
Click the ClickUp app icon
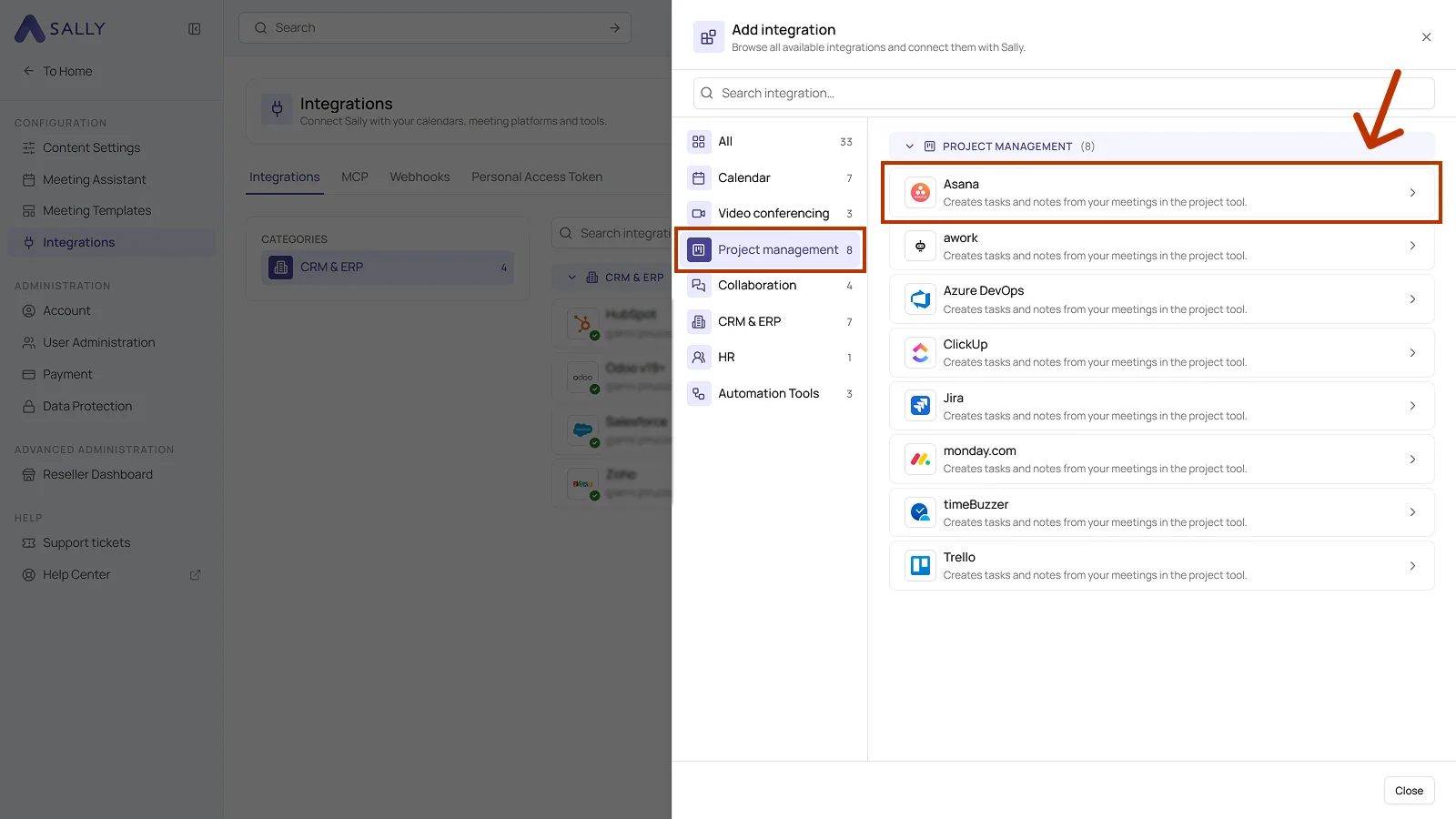920,353
